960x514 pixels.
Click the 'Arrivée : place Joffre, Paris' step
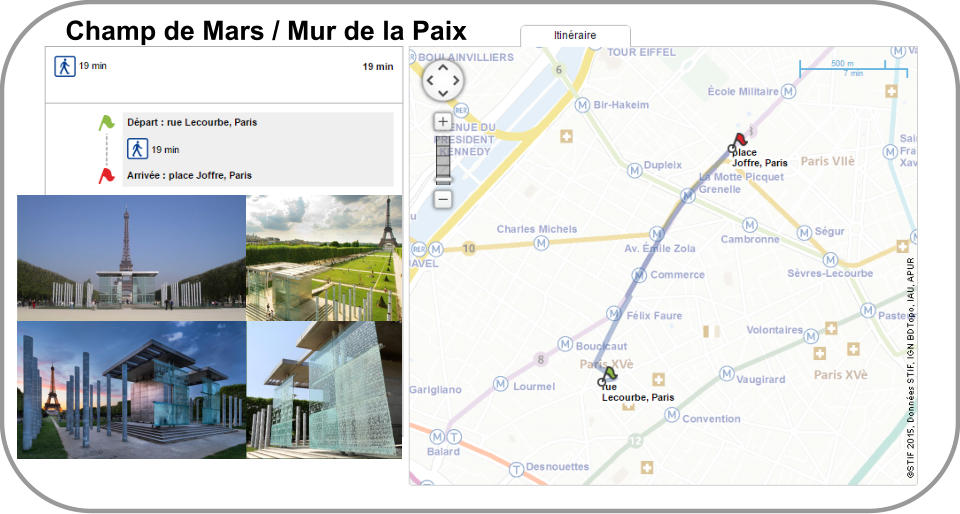(x=189, y=176)
